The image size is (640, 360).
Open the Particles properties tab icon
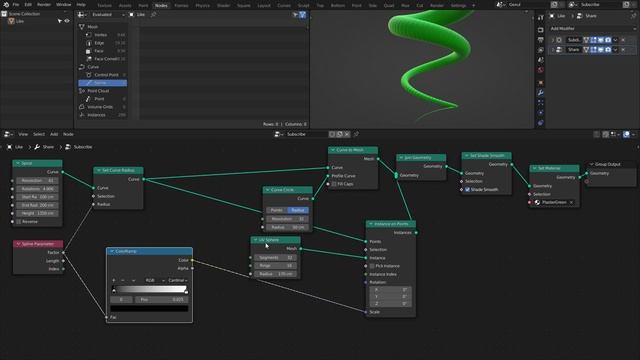tap(540, 102)
